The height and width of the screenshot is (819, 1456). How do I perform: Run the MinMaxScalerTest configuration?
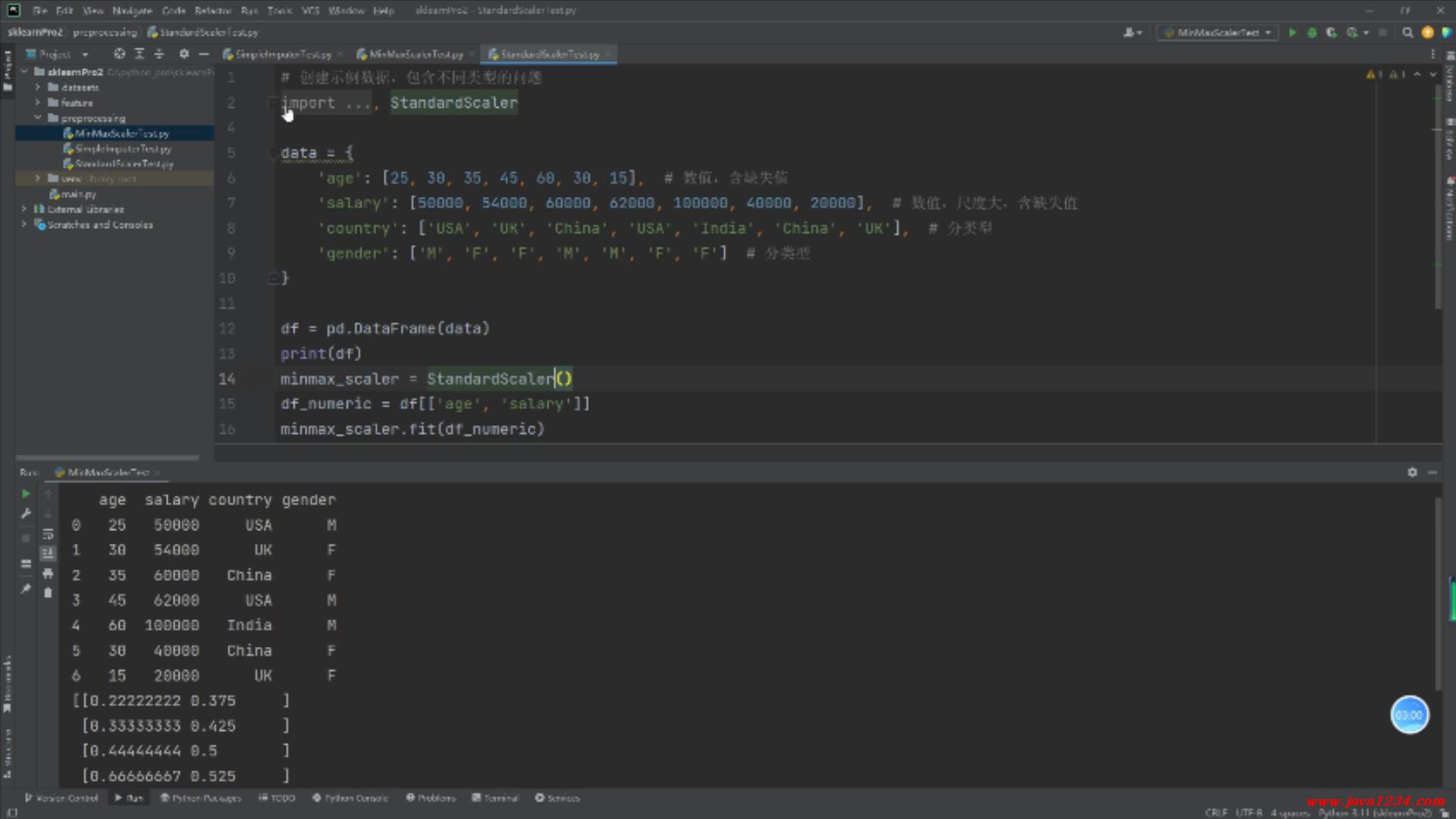[1292, 33]
